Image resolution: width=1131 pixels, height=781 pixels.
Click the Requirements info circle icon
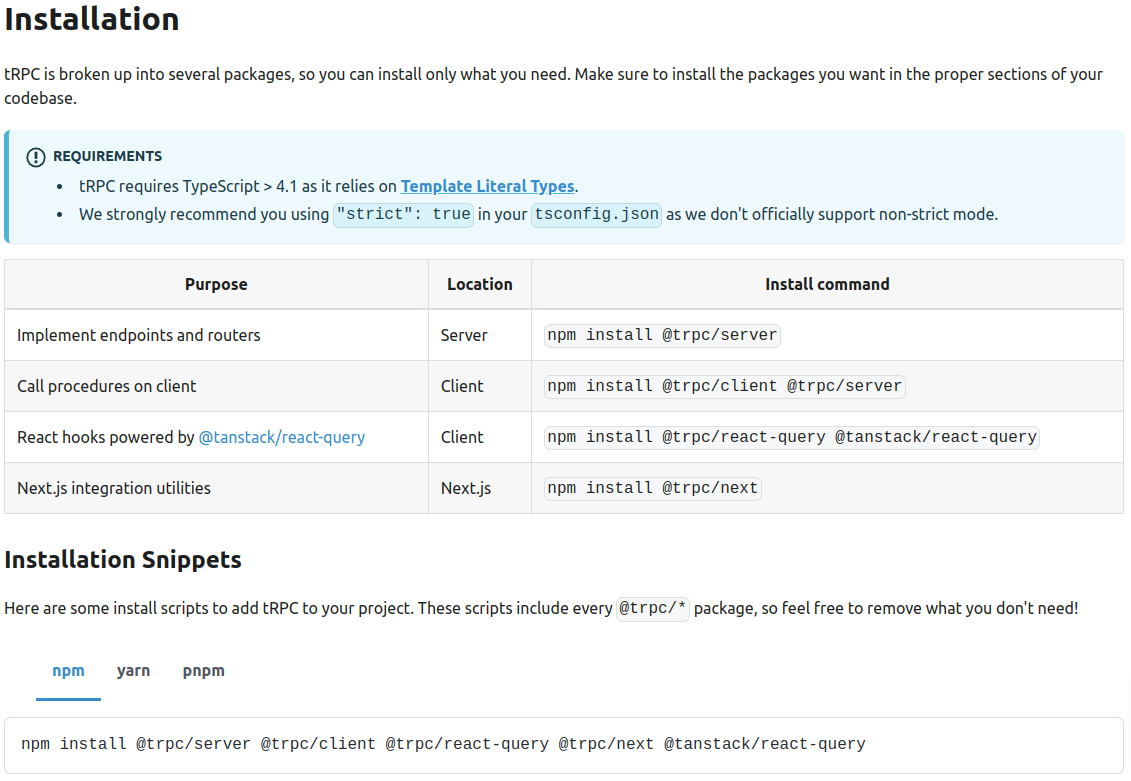36,157
